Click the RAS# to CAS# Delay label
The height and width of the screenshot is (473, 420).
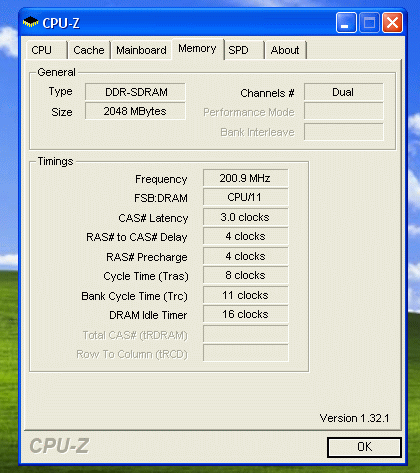tap(137, 237)
